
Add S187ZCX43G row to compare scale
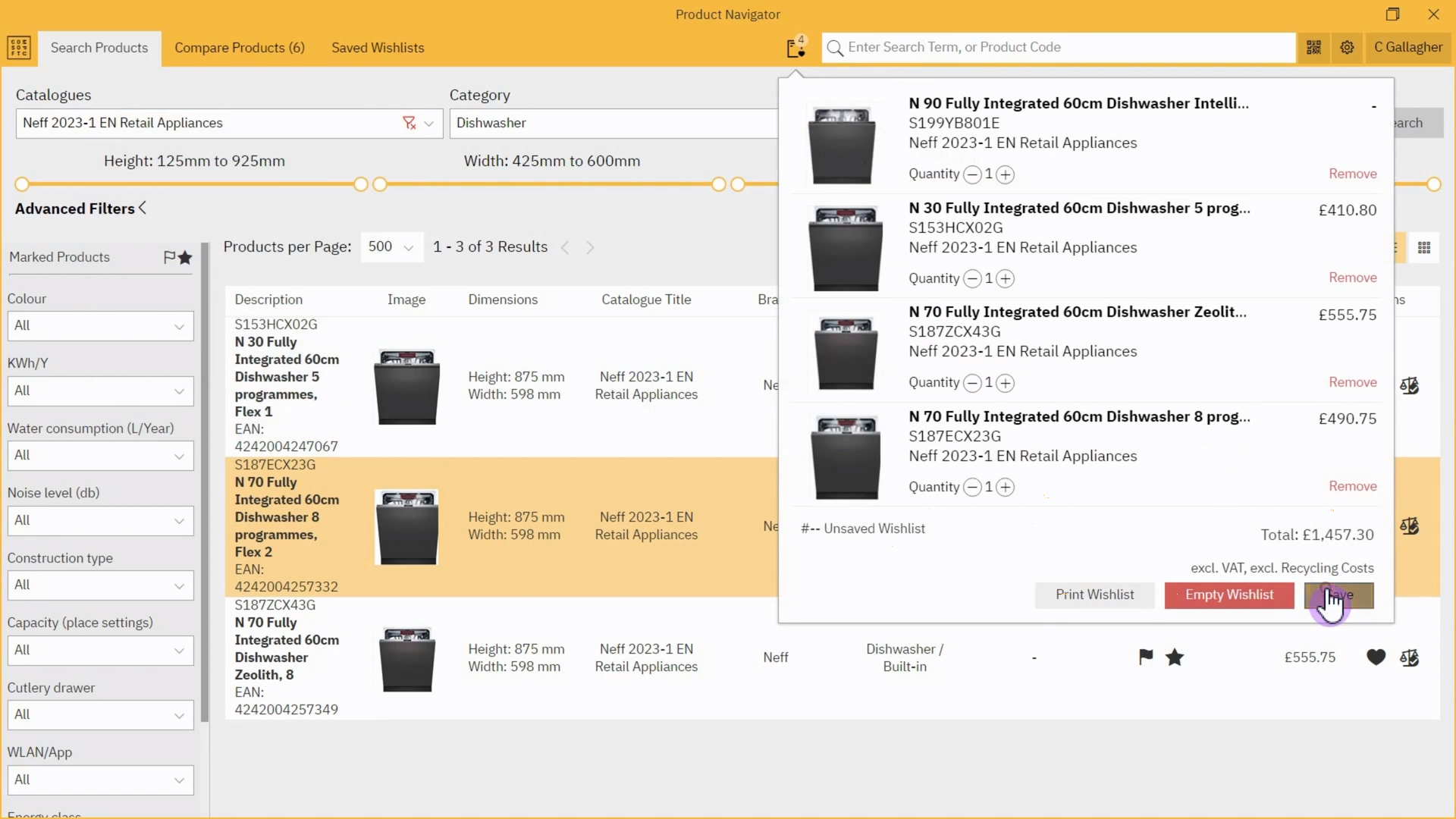click(x=1409, y=657)
